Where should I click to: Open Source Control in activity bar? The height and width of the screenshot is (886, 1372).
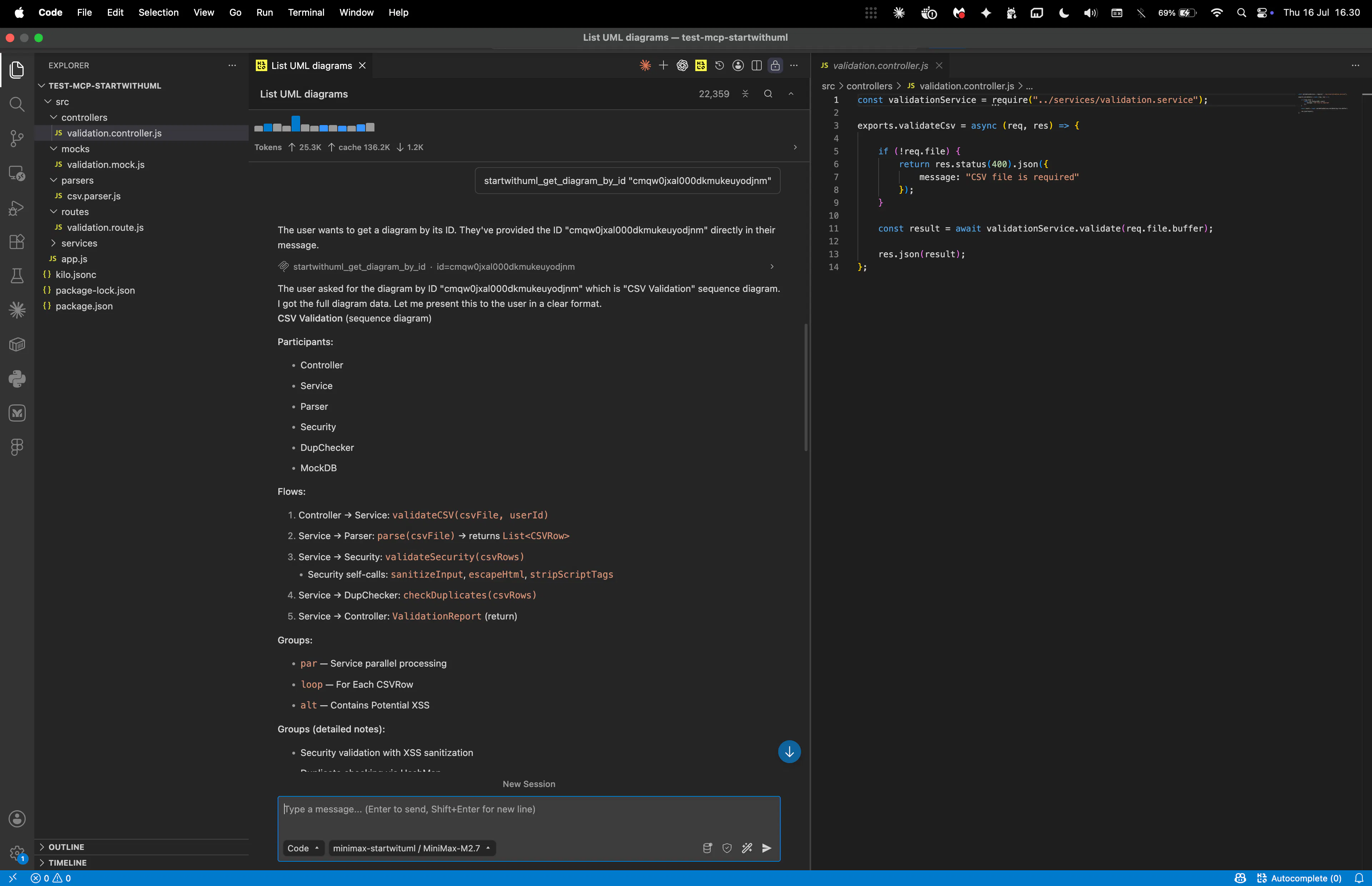click(x=17, y=138)
